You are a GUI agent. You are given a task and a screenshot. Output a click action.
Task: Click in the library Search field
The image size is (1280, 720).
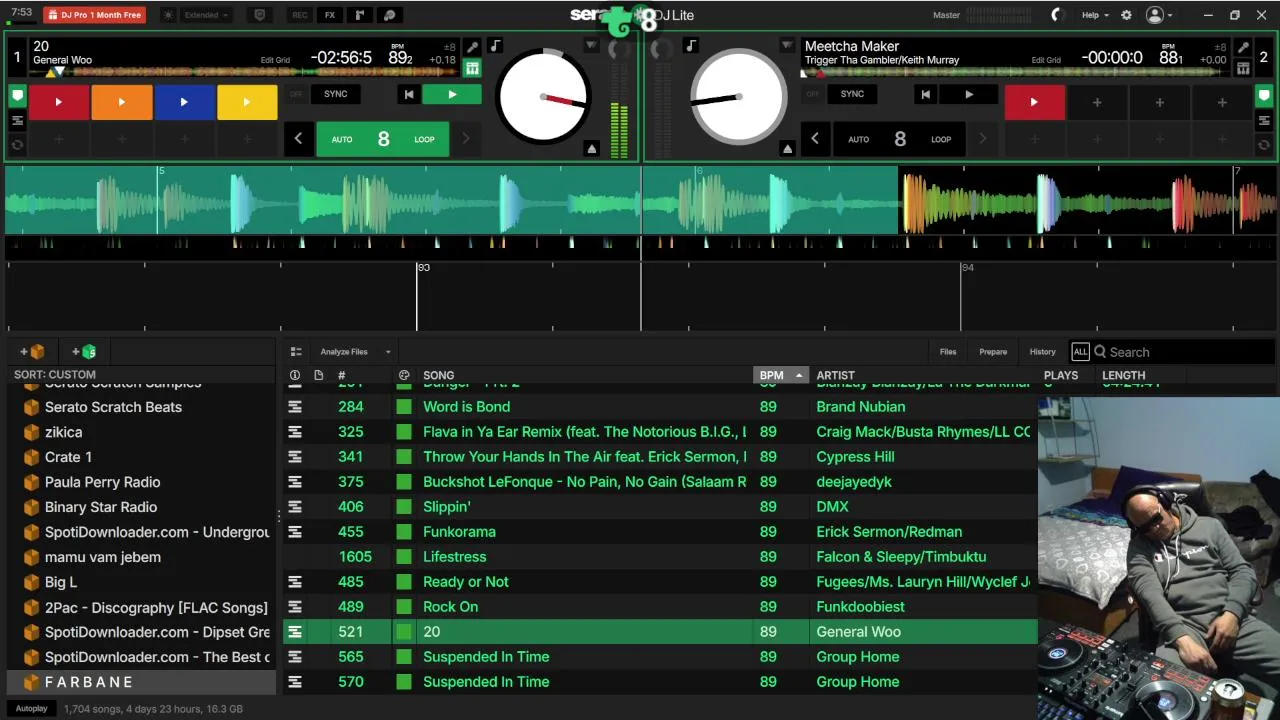coord(1185,352)
